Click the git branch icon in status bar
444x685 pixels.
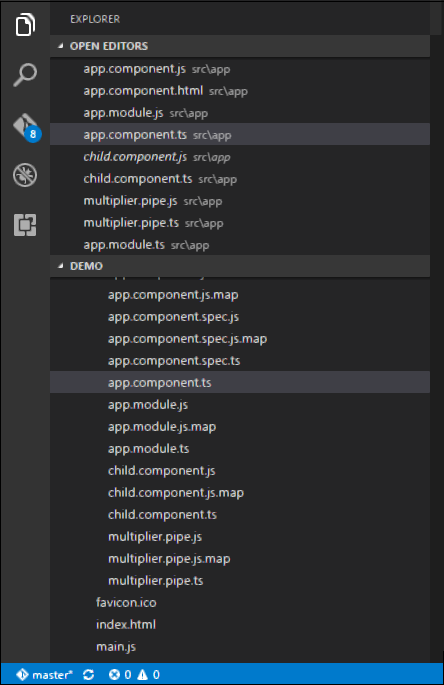[22, 675]
